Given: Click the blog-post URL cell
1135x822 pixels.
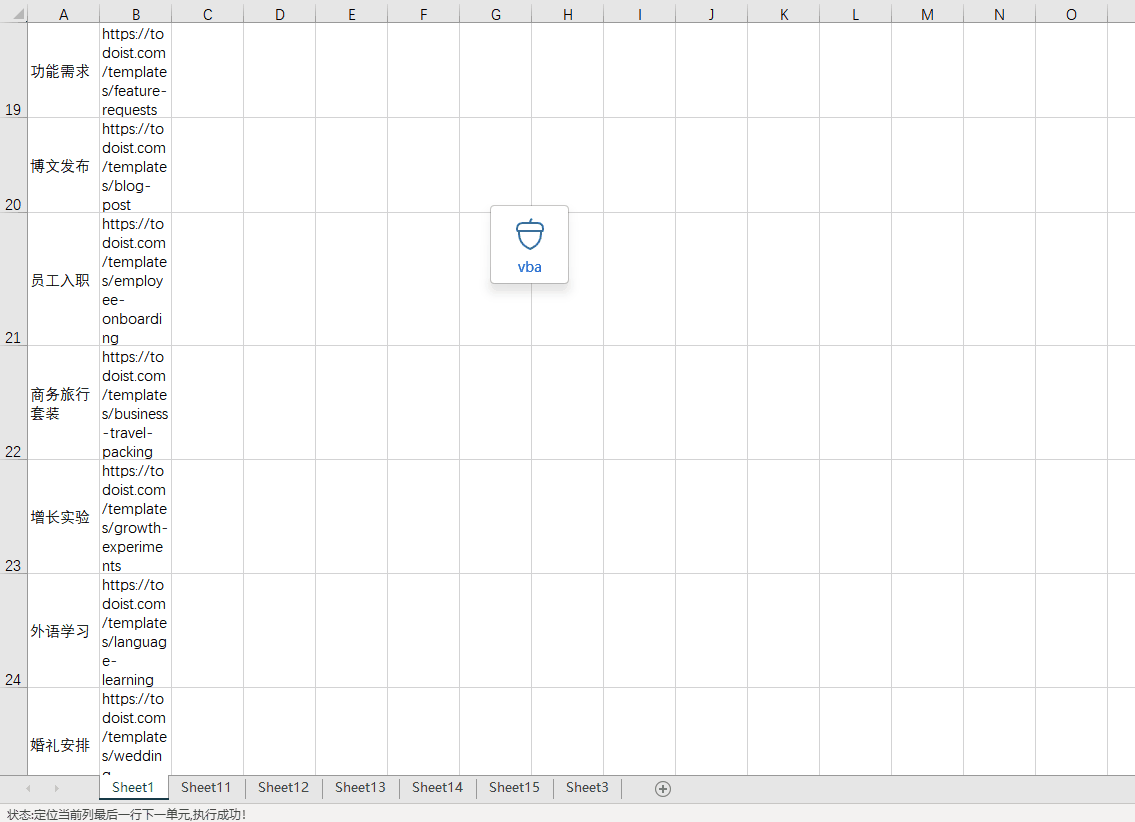Looking at the screenshot, I should point(135,166).
